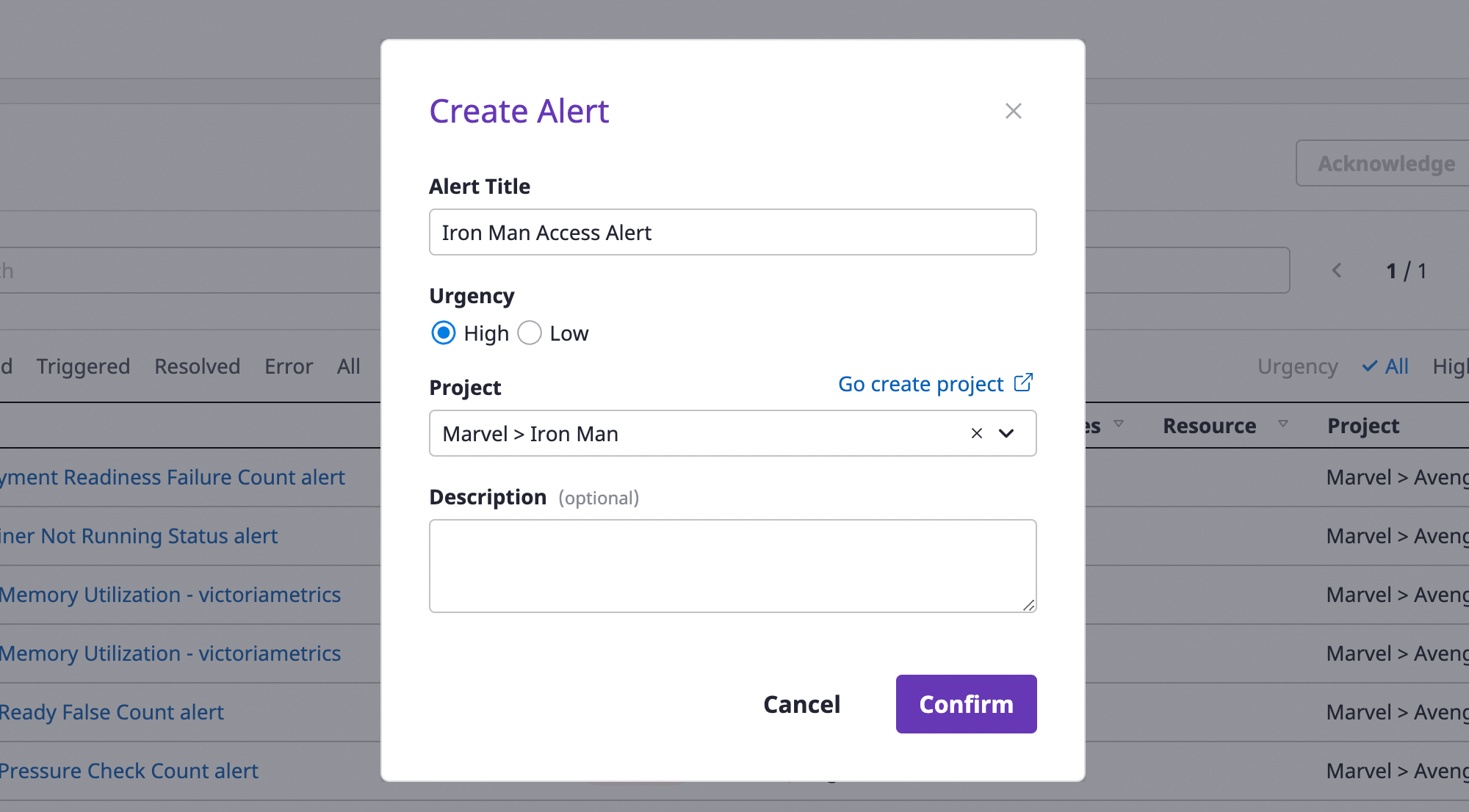Confirm the alert creation
The image size is (1469, 812).
966,704
